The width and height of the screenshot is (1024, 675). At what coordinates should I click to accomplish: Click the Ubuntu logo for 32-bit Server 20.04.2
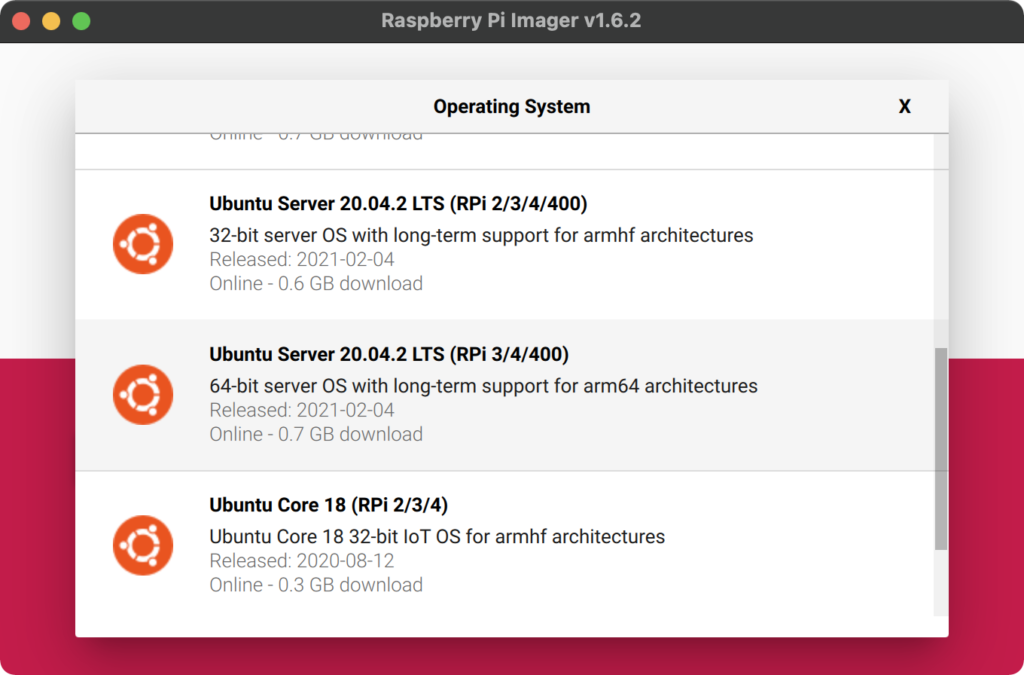(143, 243)
